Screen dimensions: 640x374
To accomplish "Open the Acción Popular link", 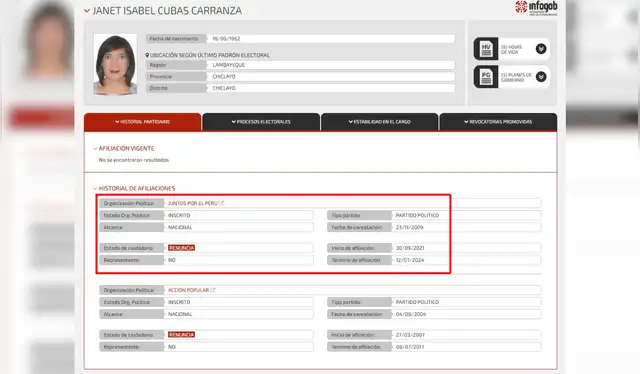I will point(188,290).
